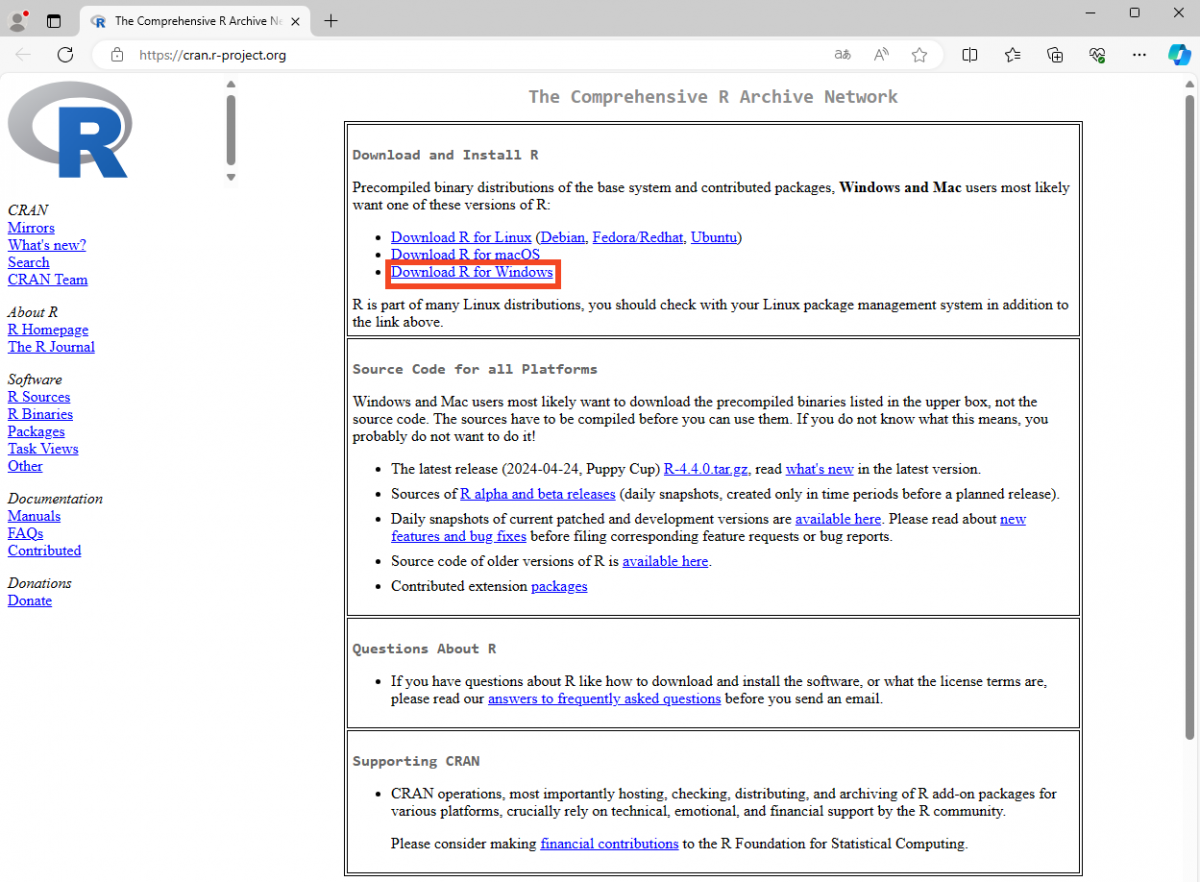Click the CRAN R logo image
Screen dimensions: 1200x882
(70, 130)
